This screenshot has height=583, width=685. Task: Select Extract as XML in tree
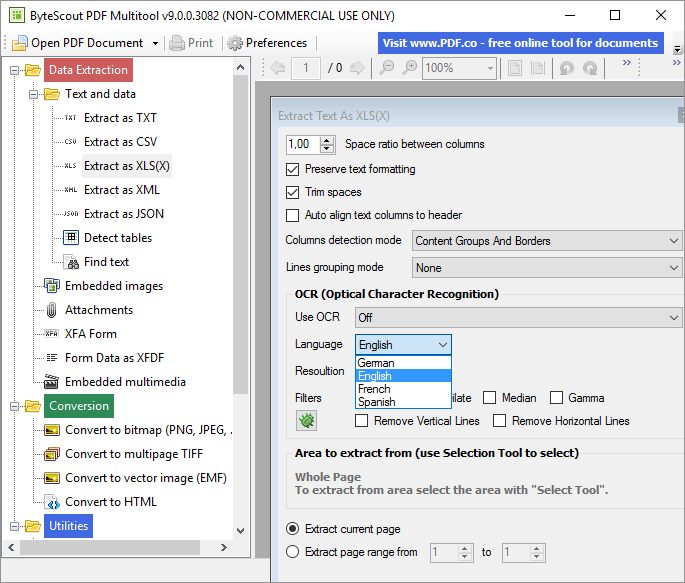click(122, 190)
